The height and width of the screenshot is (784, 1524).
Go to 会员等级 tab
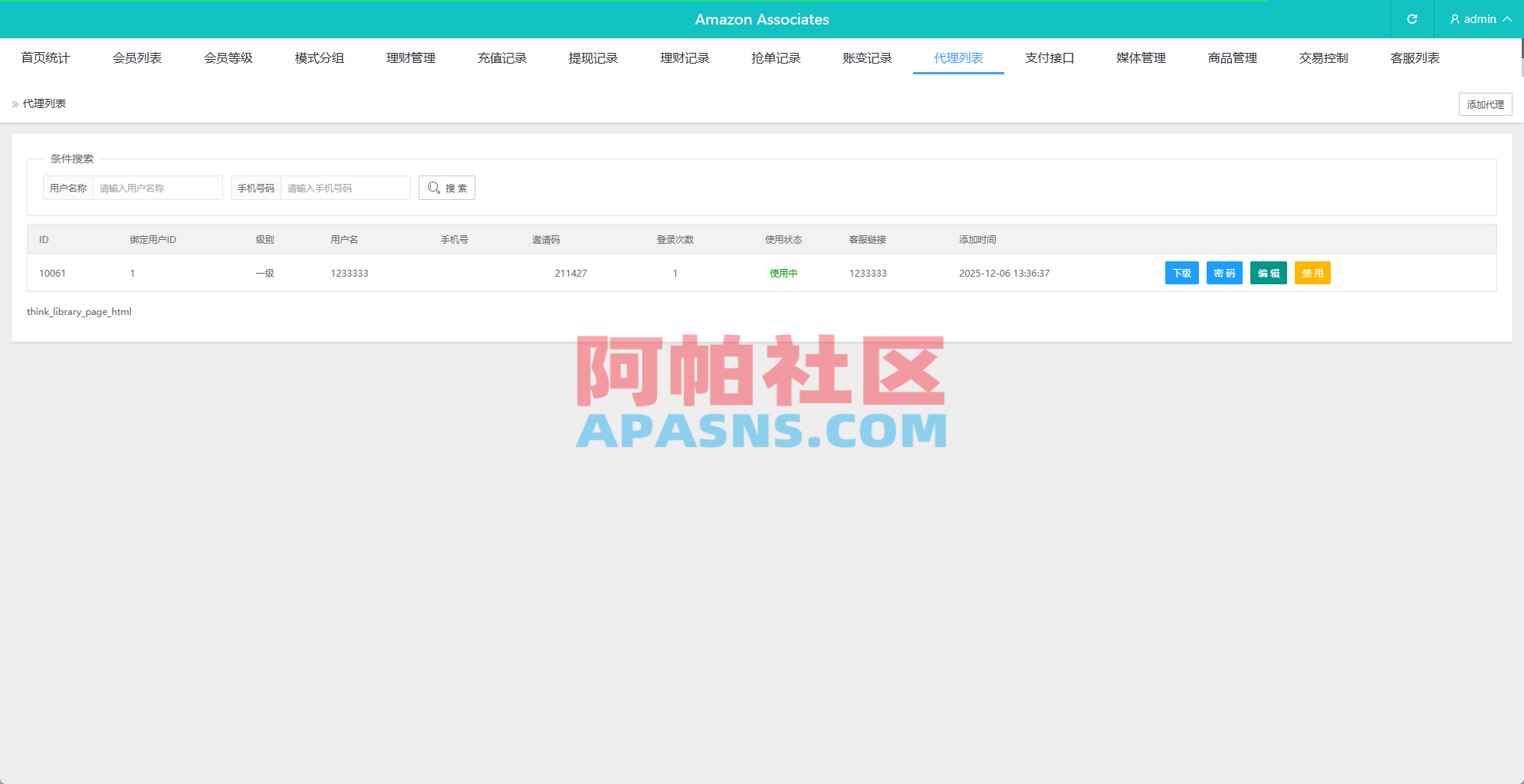228,58
